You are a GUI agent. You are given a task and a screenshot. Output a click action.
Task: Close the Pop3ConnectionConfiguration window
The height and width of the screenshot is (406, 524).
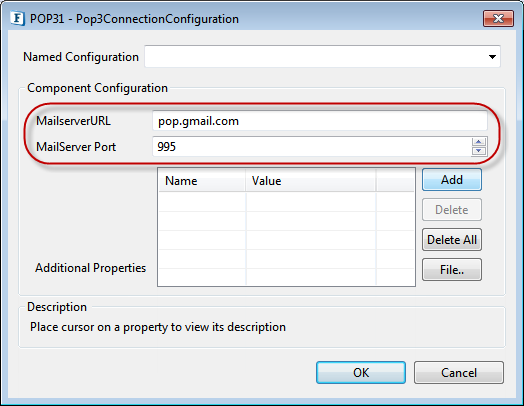[x=498, y=18]
